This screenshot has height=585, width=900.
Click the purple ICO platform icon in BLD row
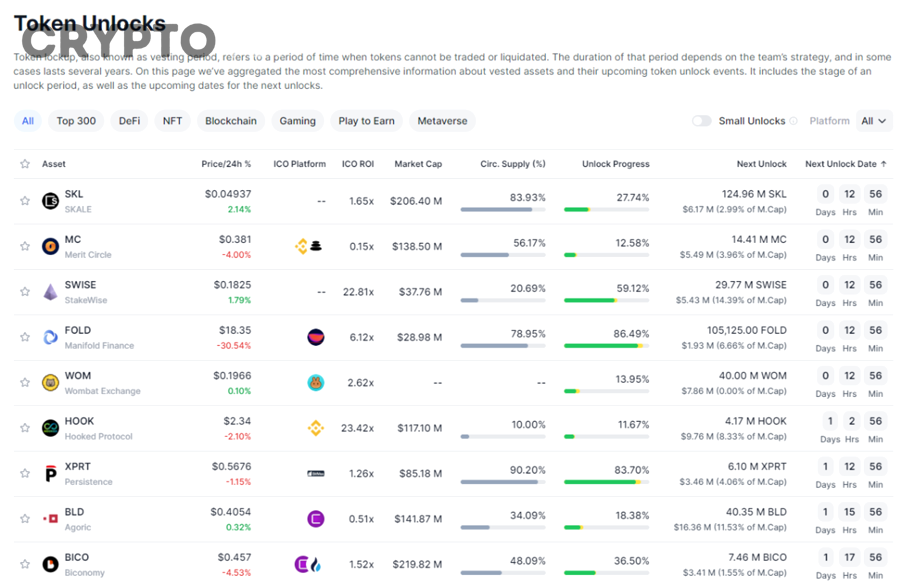click(316, 519)
